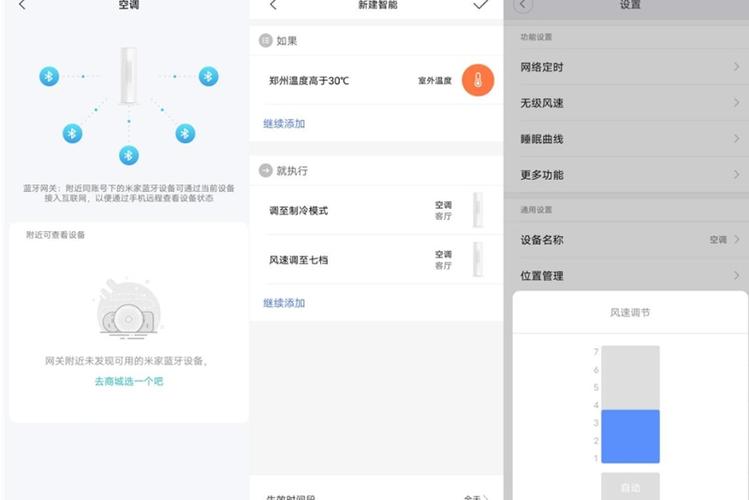The image size is (749, 500).
Task: Open the 风速调至七档 action
Action: pyautogui.click(x=376, y=260)
